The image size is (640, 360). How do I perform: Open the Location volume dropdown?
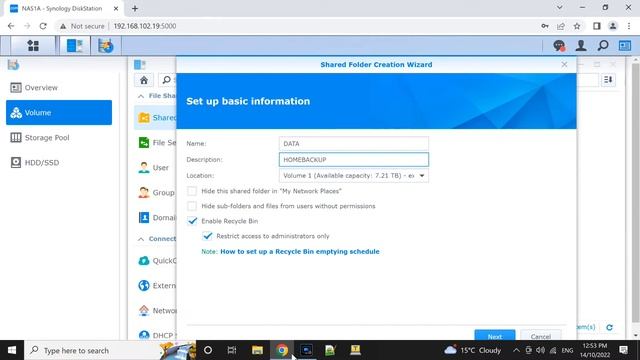coord(353,176)
